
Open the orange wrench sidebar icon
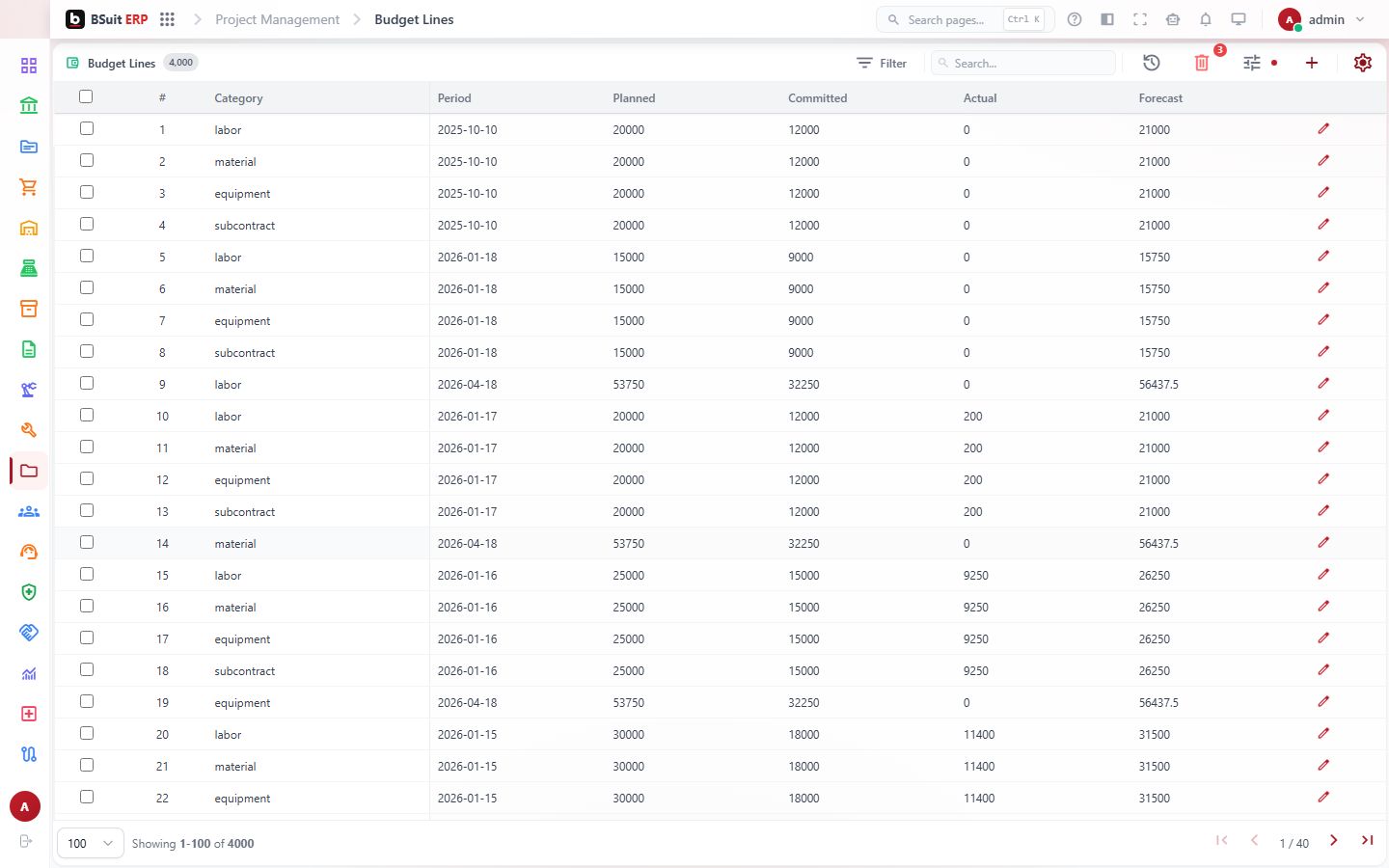click(29, 430)
